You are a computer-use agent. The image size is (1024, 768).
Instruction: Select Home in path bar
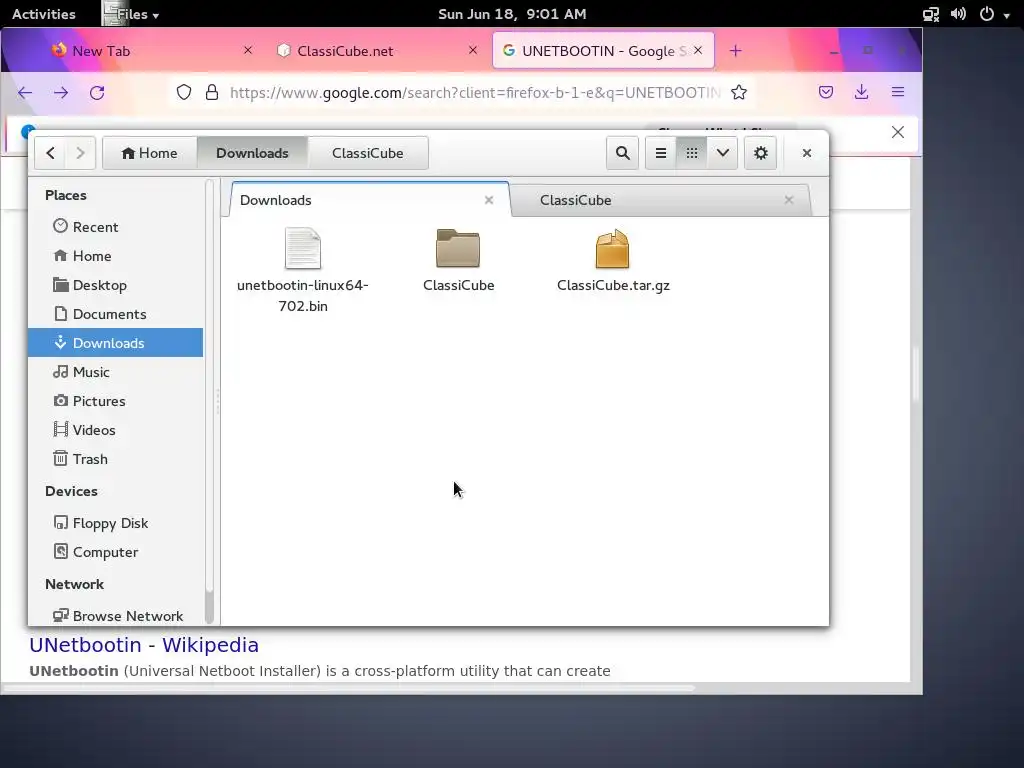(150, 153)
